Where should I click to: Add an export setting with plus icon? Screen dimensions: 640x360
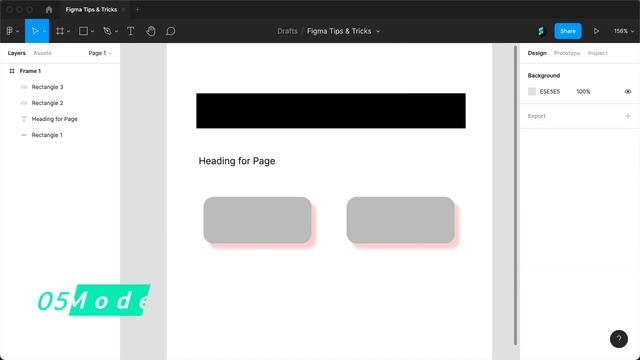pos(628,116)
